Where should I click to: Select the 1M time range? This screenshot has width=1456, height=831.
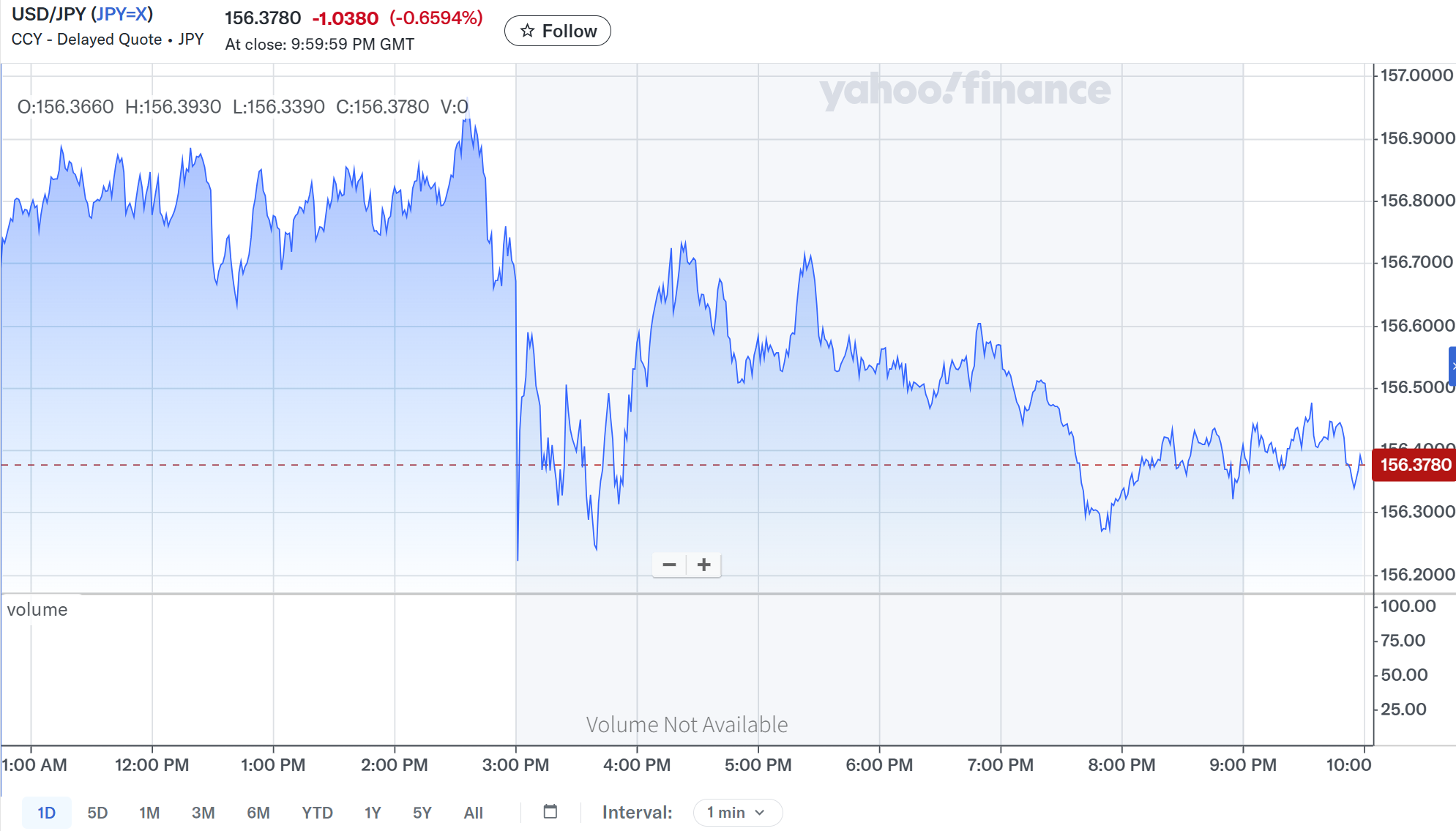[149, 813]
